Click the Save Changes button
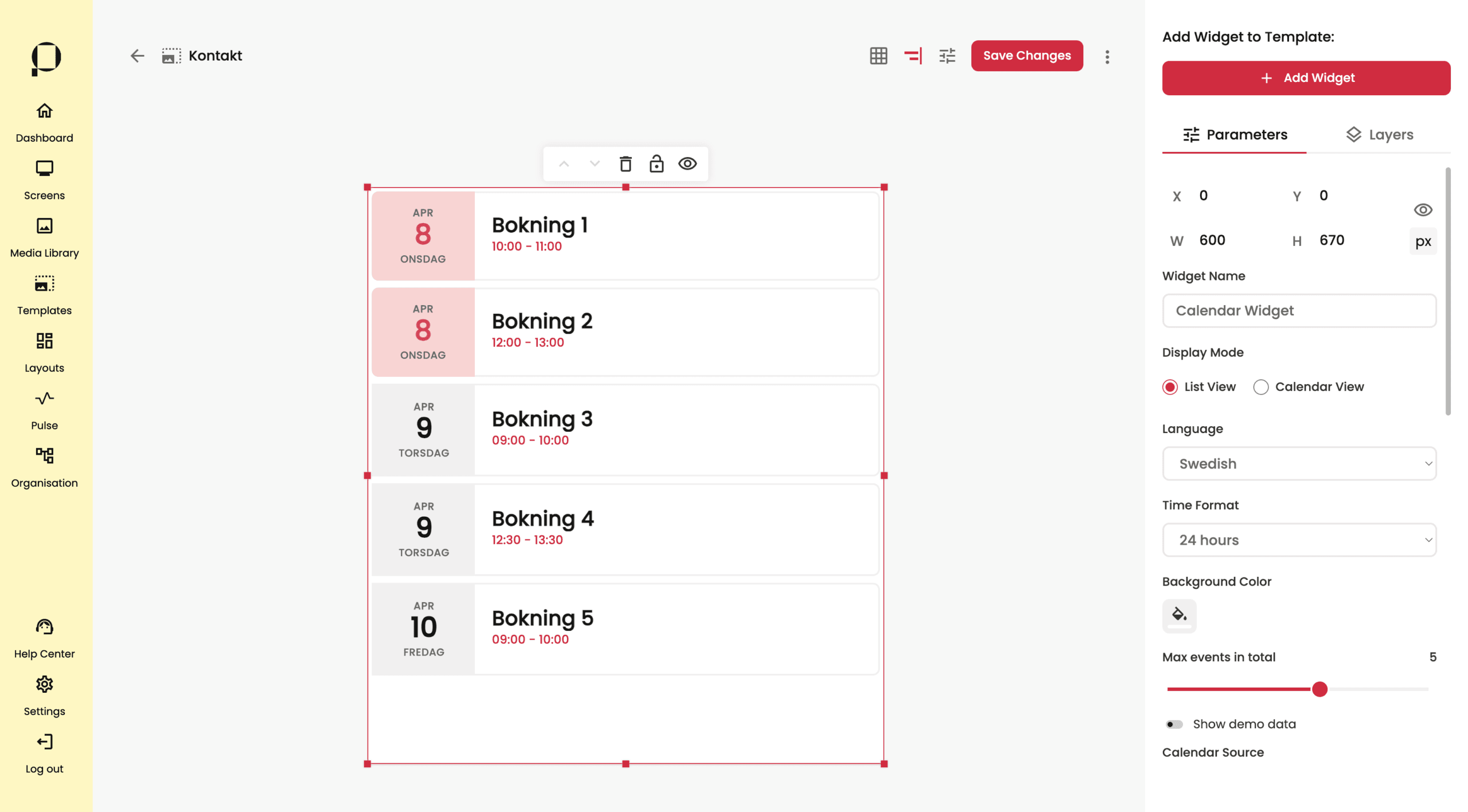1468x812 pixels. [1026, 56]
